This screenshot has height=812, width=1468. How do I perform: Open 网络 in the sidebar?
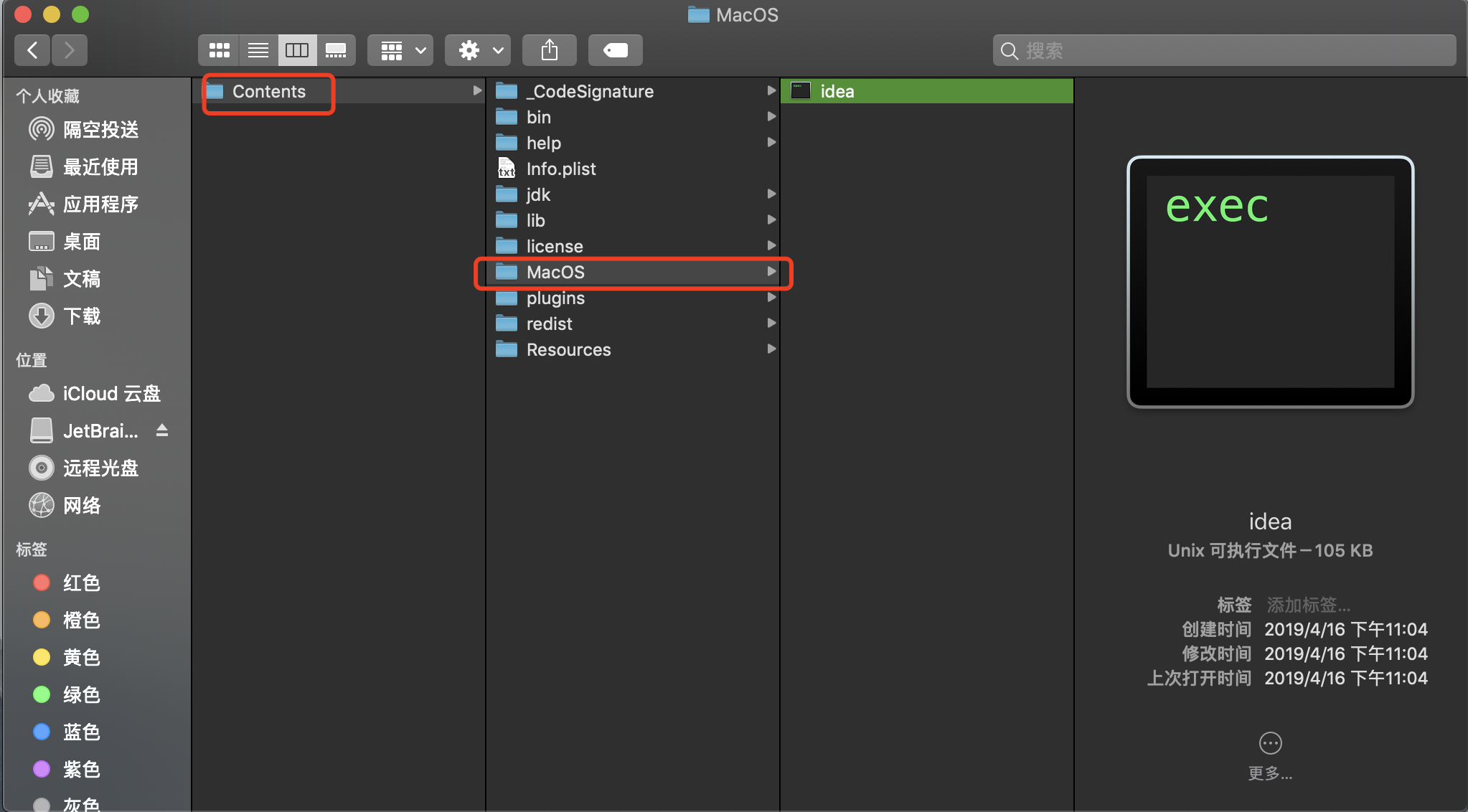coord(65,506)
